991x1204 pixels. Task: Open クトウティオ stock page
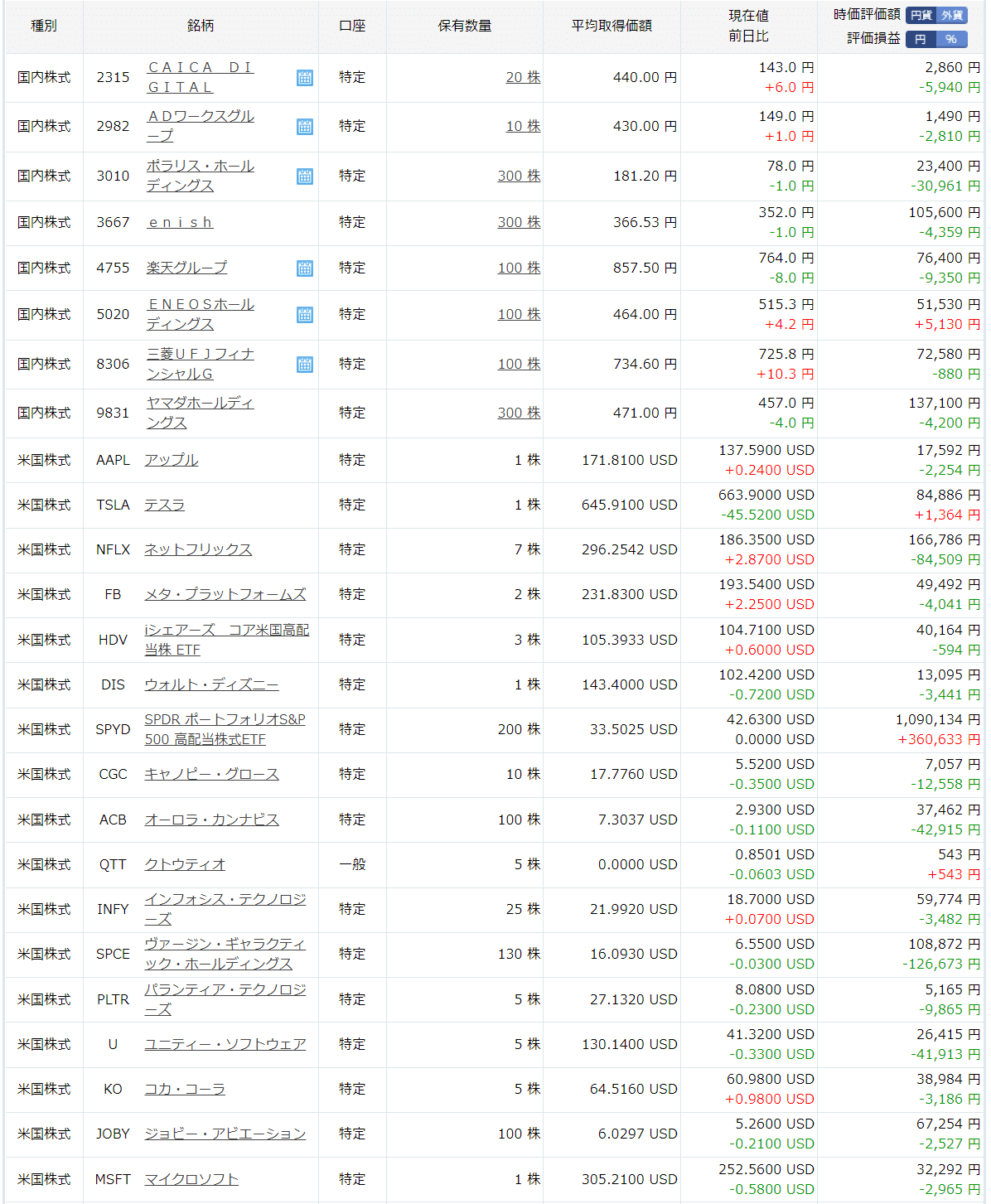(x=185, y=864)
